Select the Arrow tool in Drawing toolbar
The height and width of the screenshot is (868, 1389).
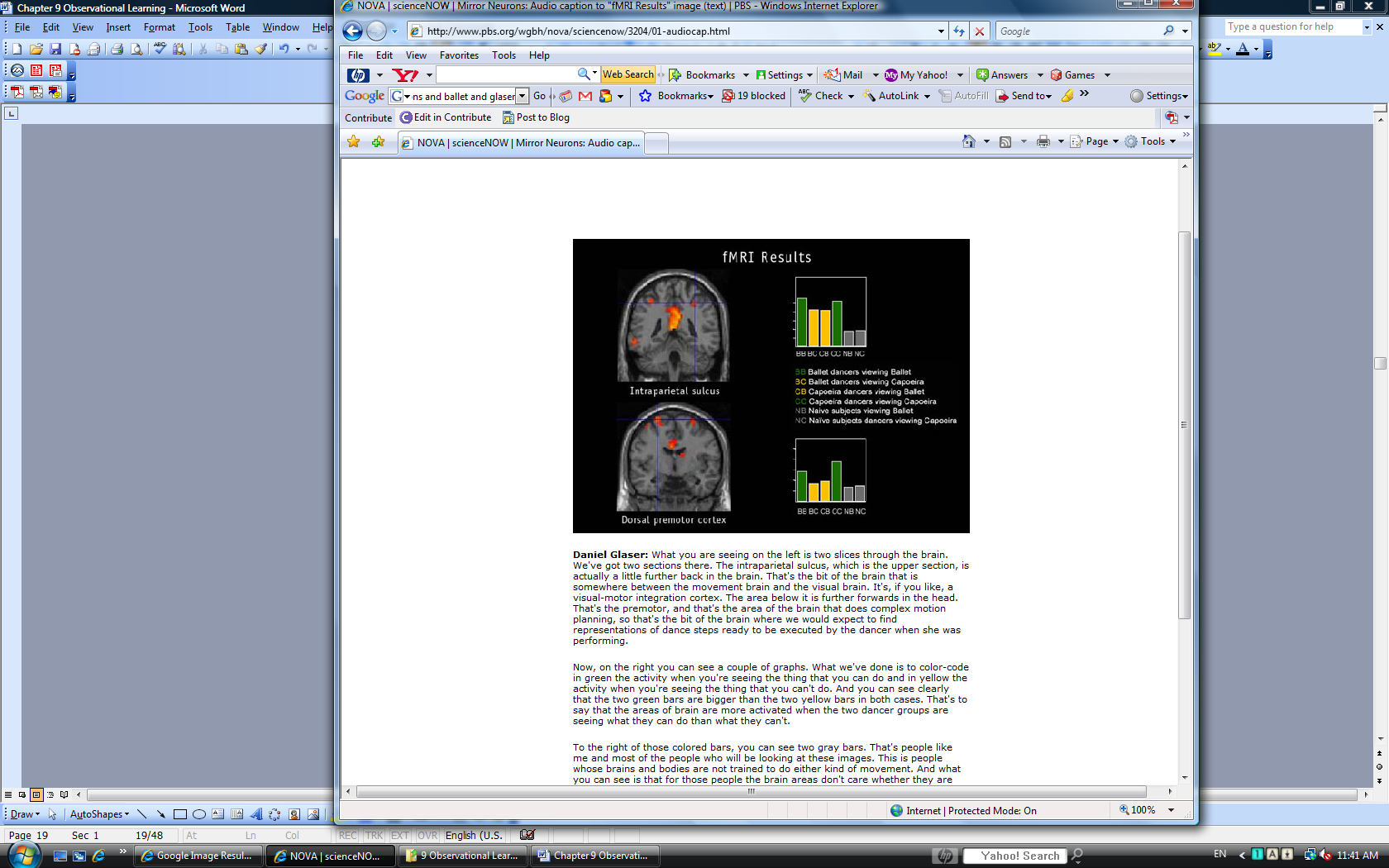160,814
